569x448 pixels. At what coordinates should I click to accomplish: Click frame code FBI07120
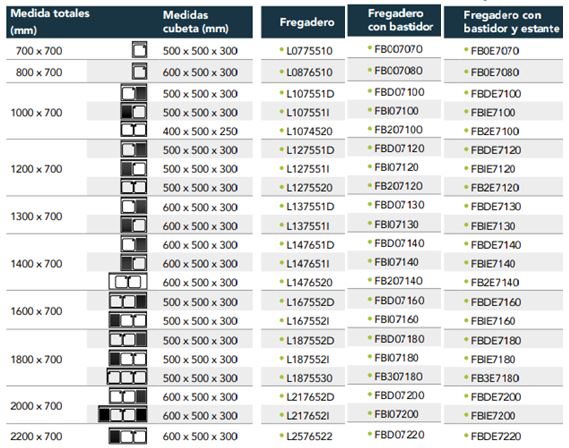coord(397,167)
